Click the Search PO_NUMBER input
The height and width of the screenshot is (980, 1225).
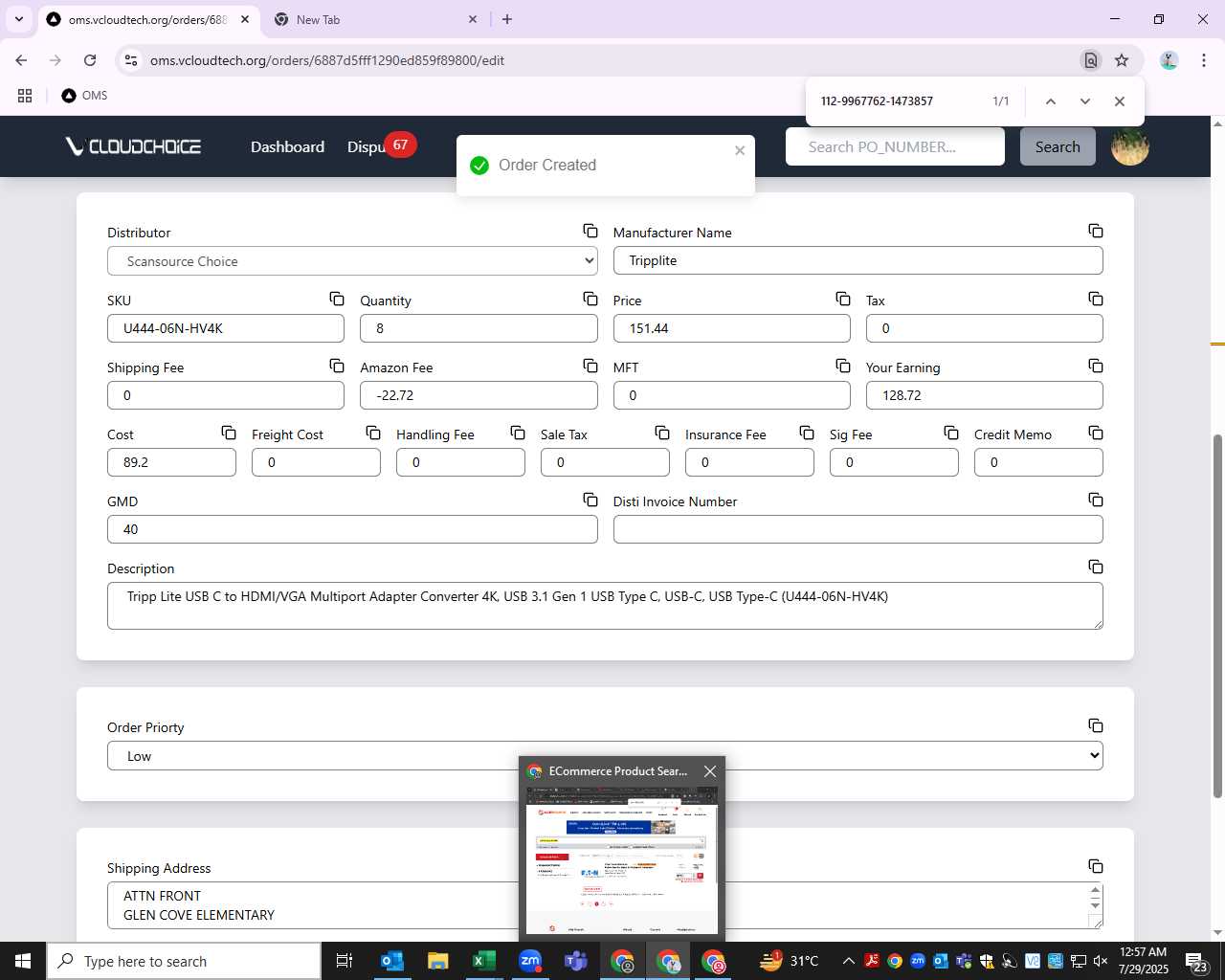[895, 146]
